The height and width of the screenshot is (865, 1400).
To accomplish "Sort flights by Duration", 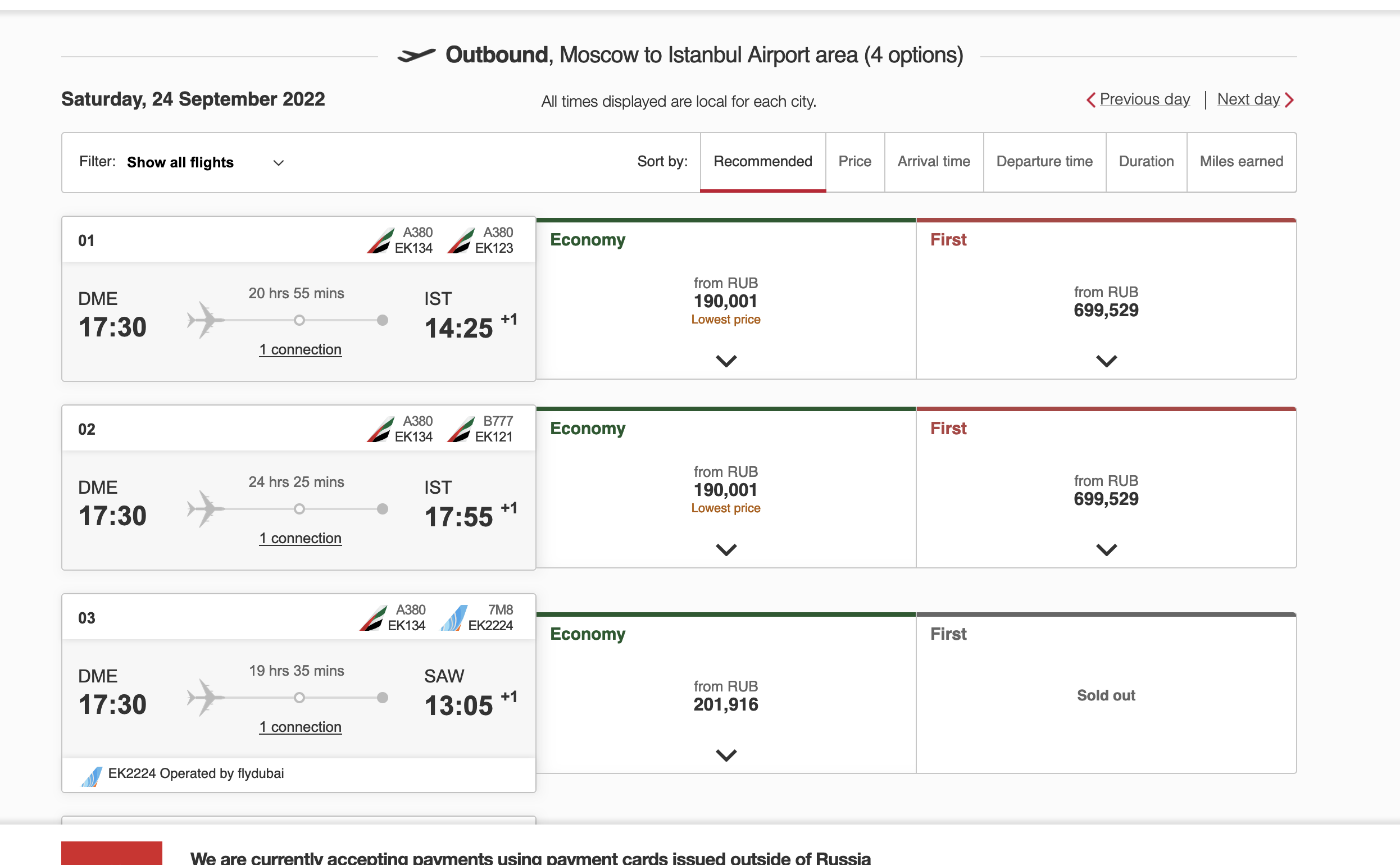I will (1146, 162).
